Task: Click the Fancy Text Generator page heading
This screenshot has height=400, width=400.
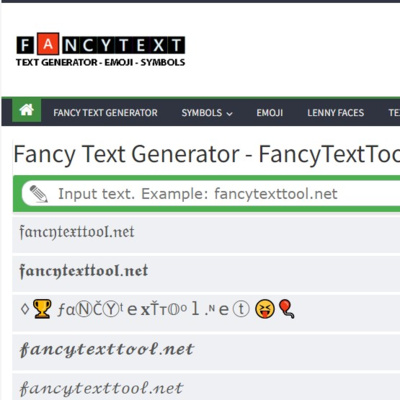Action: (x=207, y=154)
